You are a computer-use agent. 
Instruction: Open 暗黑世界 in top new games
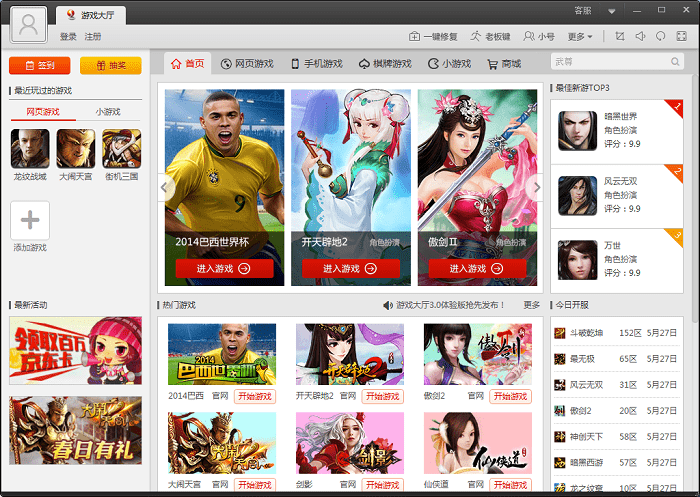coord(617,131)
